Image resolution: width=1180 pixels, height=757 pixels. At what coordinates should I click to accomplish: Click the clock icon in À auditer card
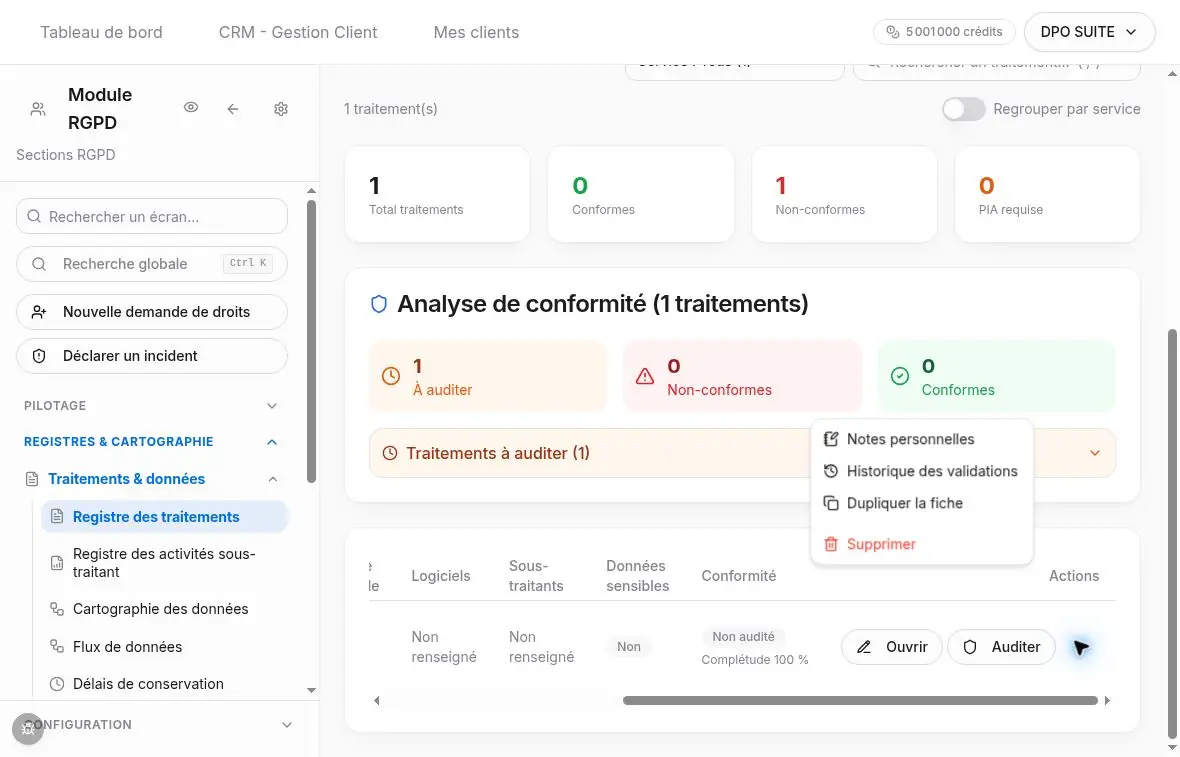391,376
